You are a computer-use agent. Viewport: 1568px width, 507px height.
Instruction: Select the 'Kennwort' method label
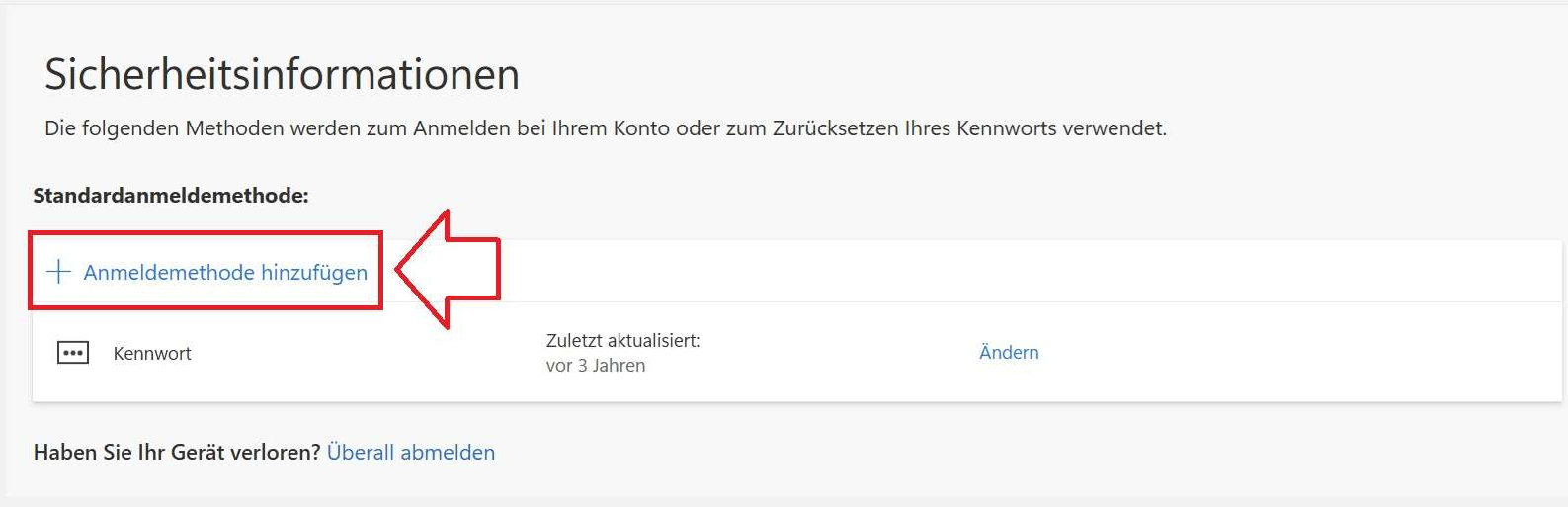pyautogui.click(x=152, y=354)
